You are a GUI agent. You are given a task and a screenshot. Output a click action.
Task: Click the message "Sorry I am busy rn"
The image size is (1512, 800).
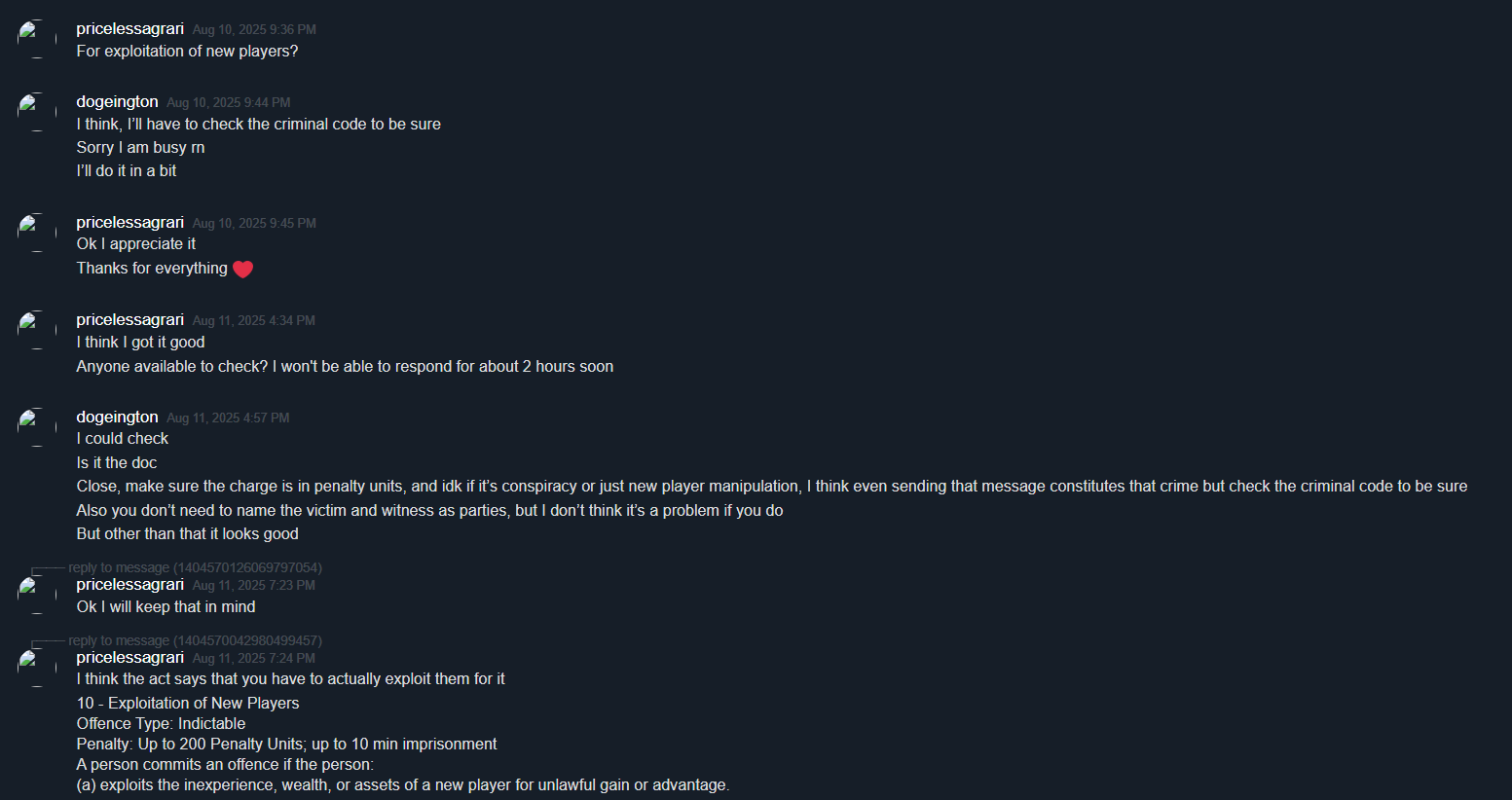tap(140, 148)
